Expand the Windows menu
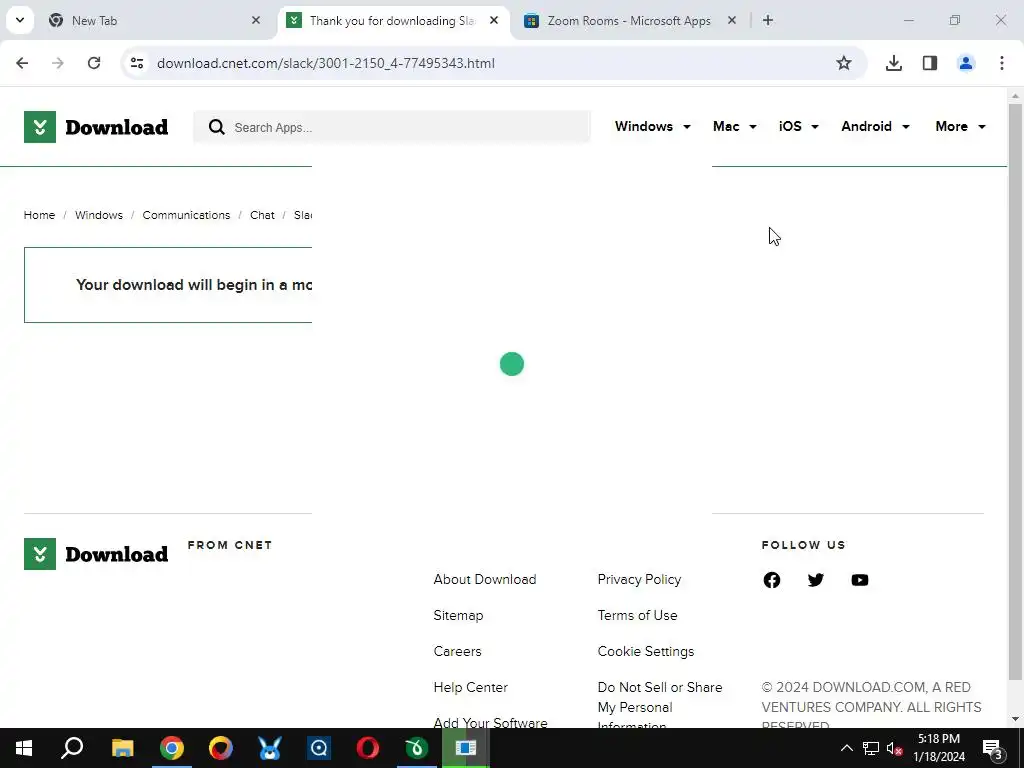Screen dimensions: 1024x768 (x=652, y=127)
